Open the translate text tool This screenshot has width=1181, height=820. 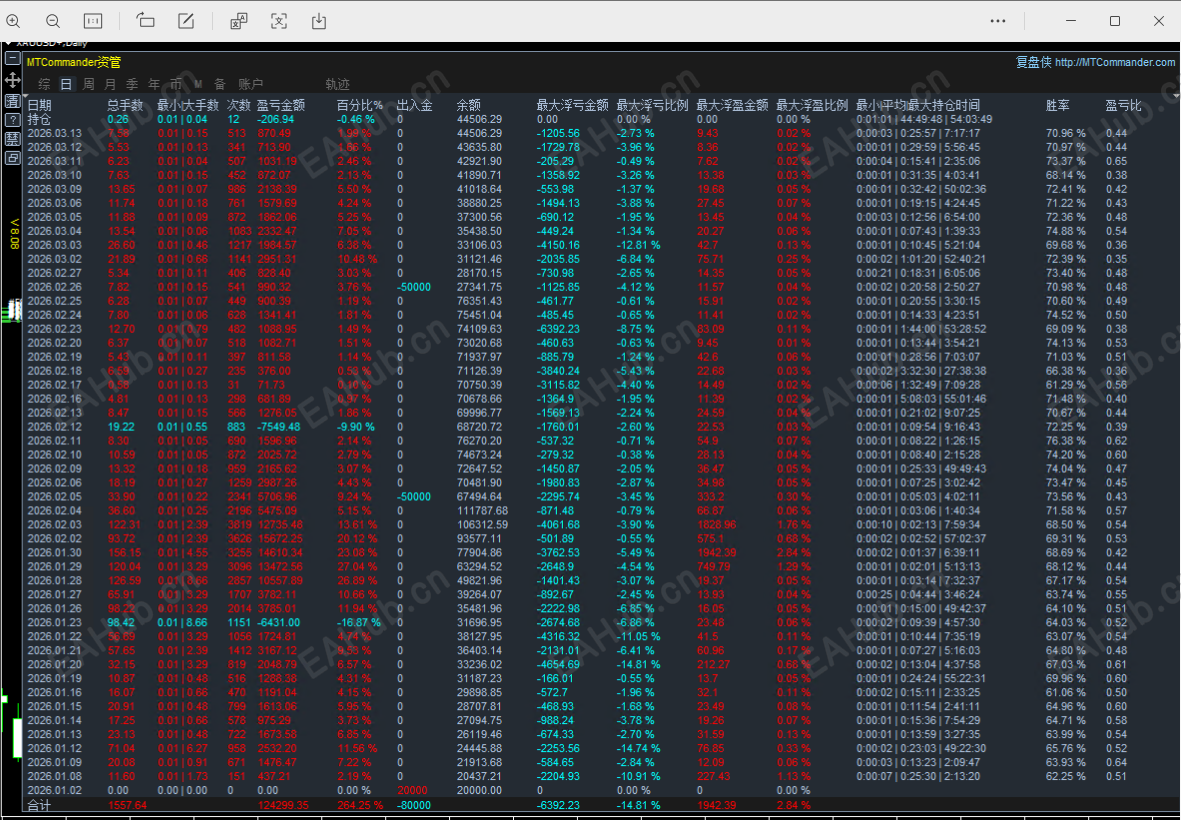[x=239, y=21]
